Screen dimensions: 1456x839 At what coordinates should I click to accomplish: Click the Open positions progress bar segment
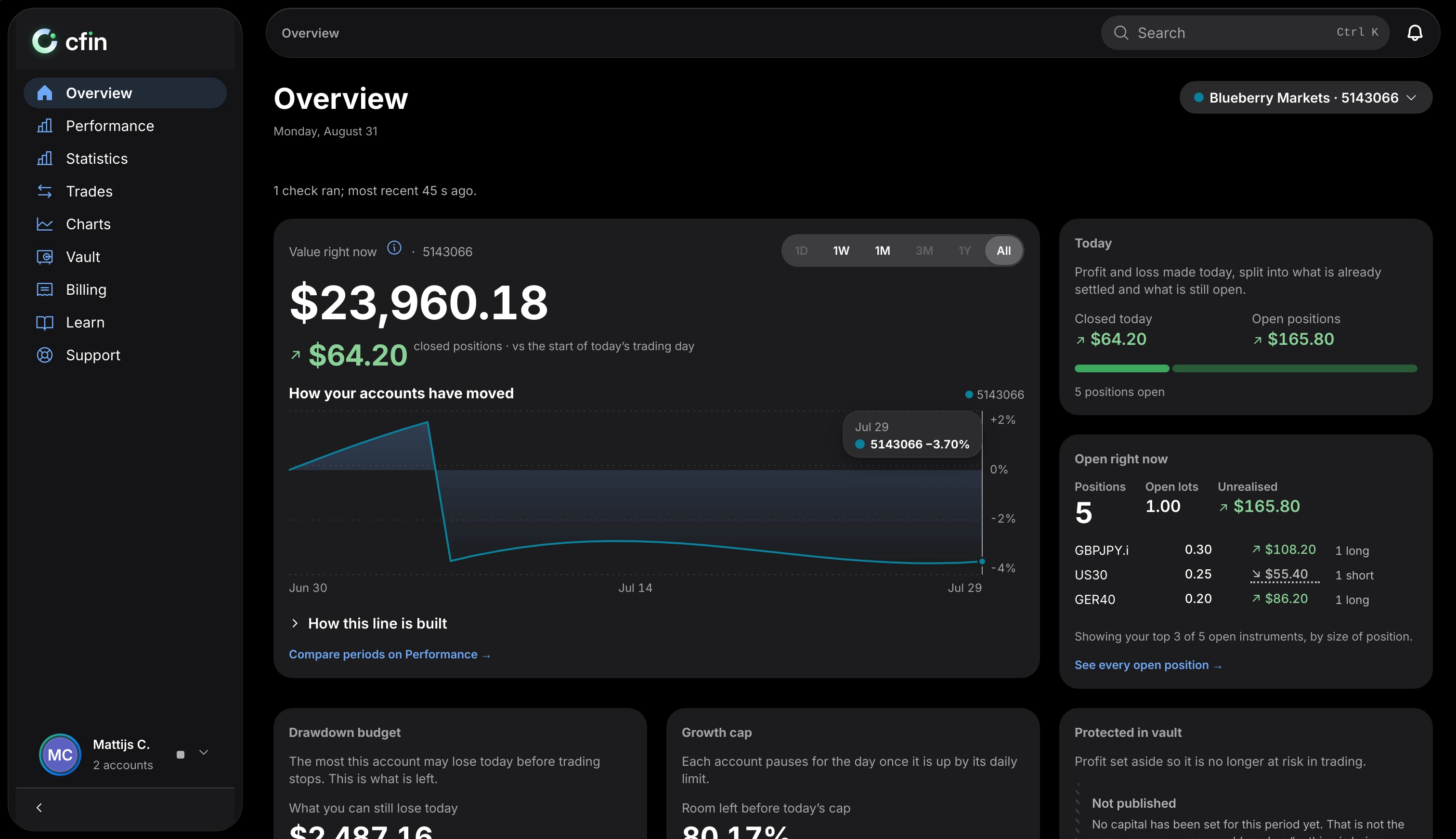click(x=1294, y=368)
